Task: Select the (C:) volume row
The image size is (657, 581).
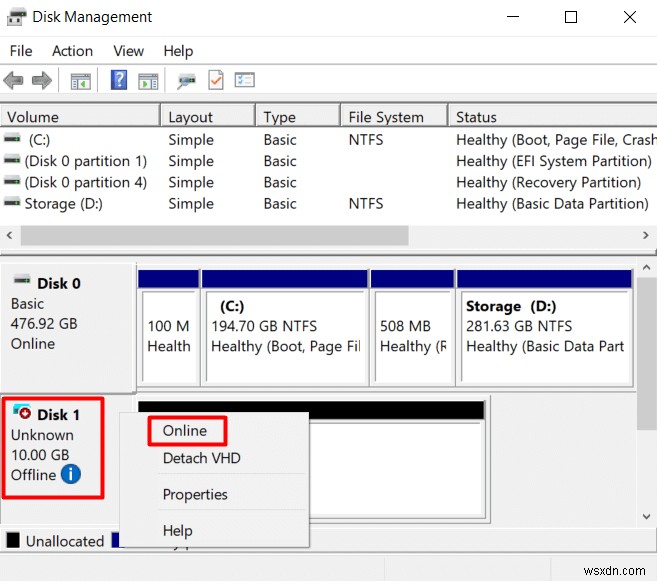Action: [x=328, y=139]
